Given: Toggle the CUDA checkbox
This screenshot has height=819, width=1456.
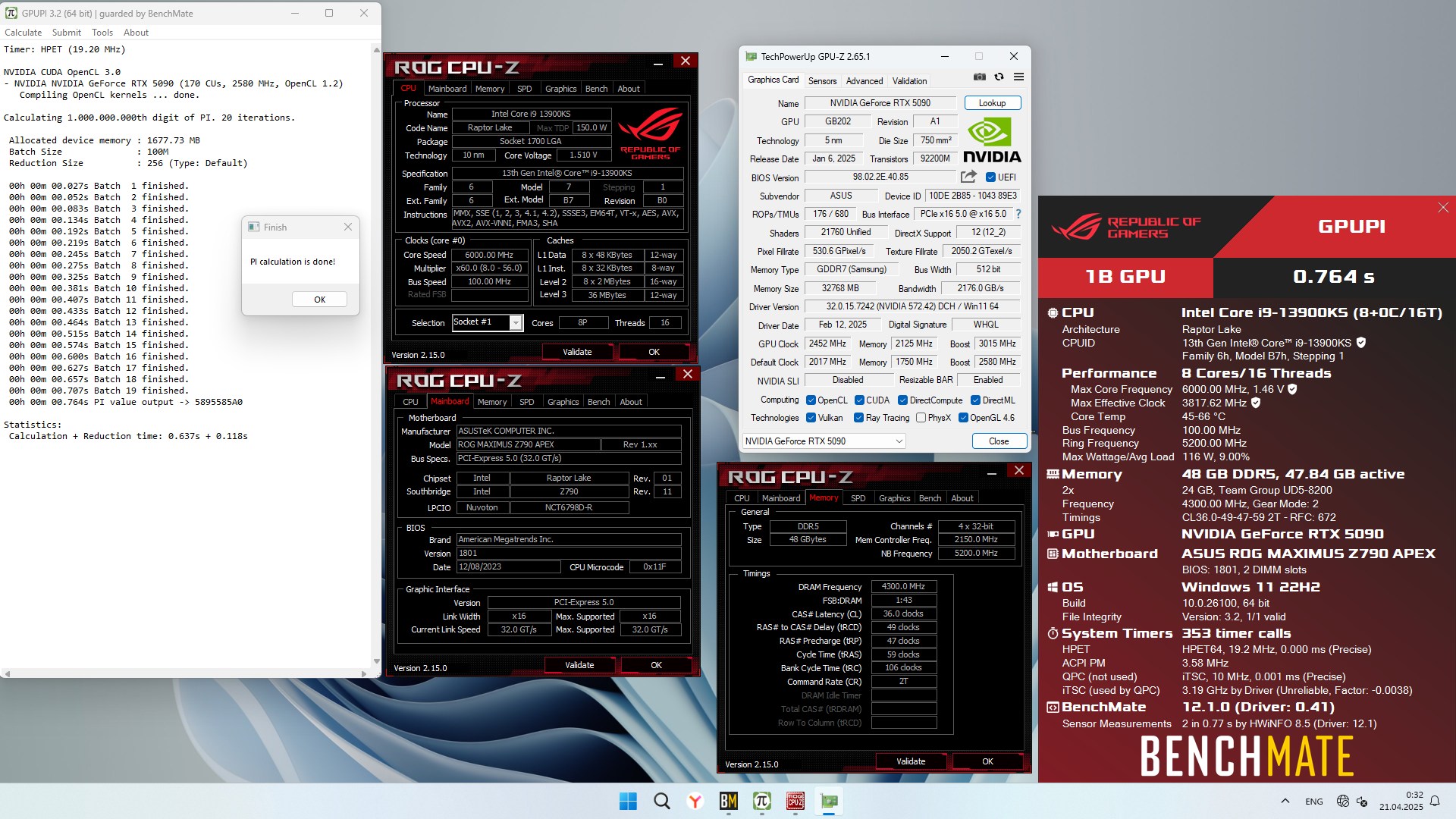Looking at the screenshot, I should point(859,400).
